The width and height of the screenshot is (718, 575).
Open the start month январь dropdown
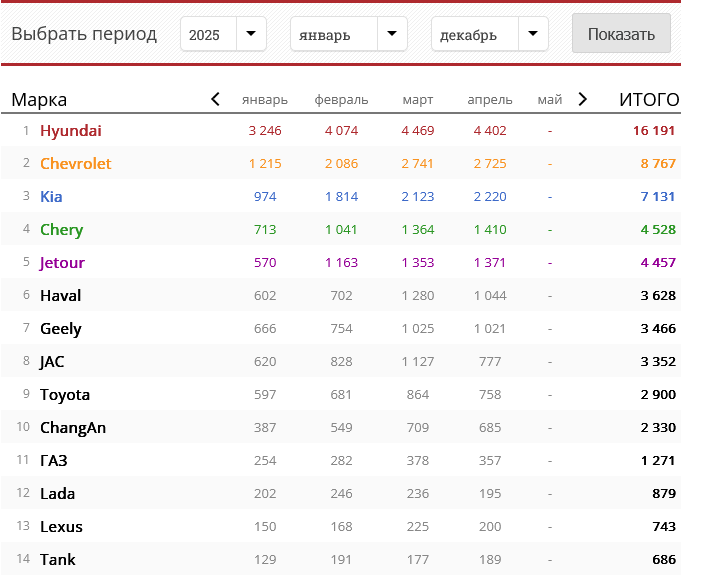click(349, 34)
